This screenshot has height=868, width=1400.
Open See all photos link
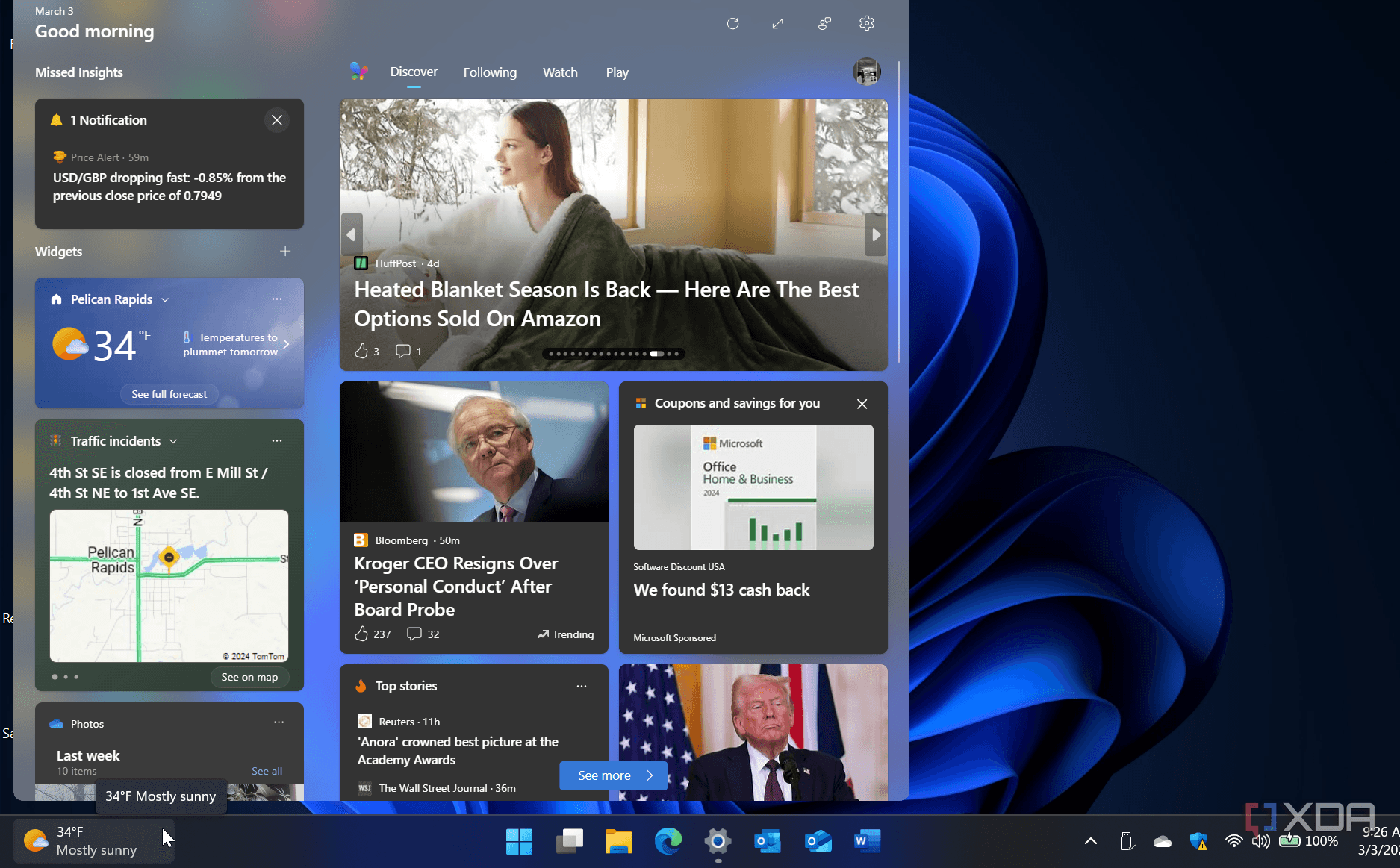267,771
